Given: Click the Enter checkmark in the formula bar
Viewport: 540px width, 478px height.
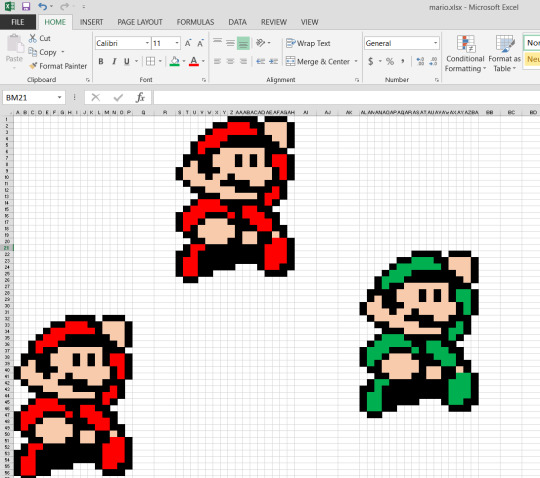Looking at the screenshot, I should coord(118,98).
